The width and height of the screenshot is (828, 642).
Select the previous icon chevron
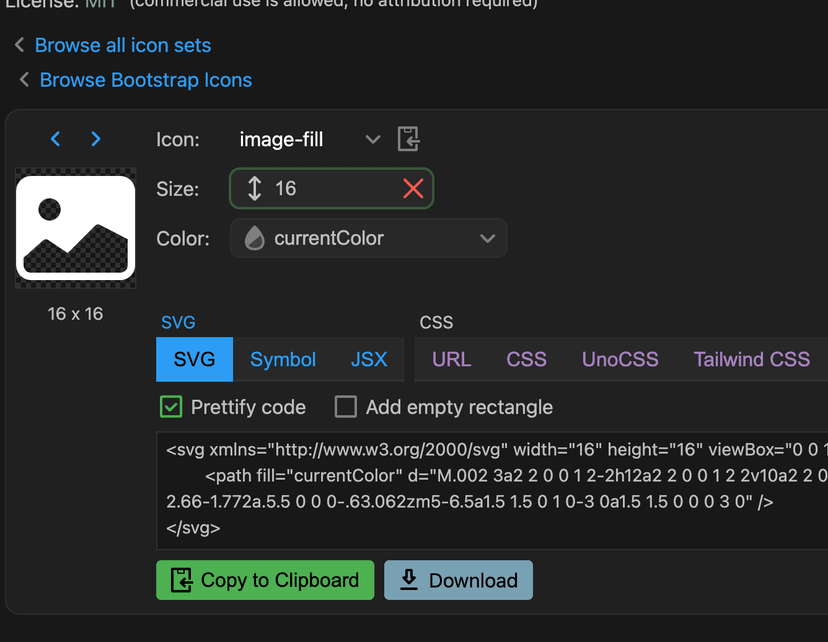(55, 139)
